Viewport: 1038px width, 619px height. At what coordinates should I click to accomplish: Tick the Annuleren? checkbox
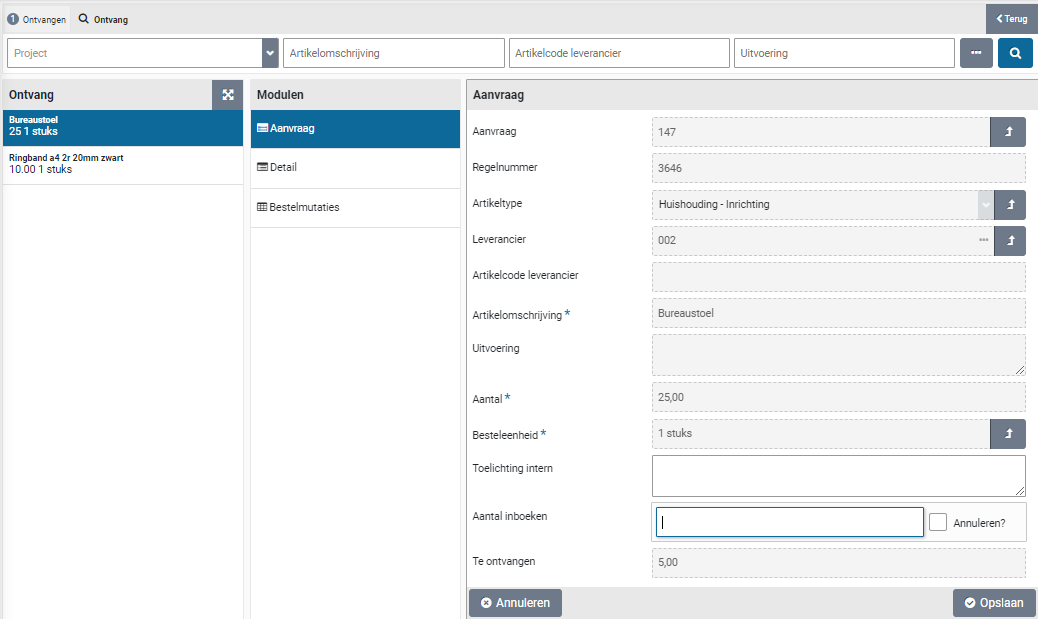[x=938, y=522]
